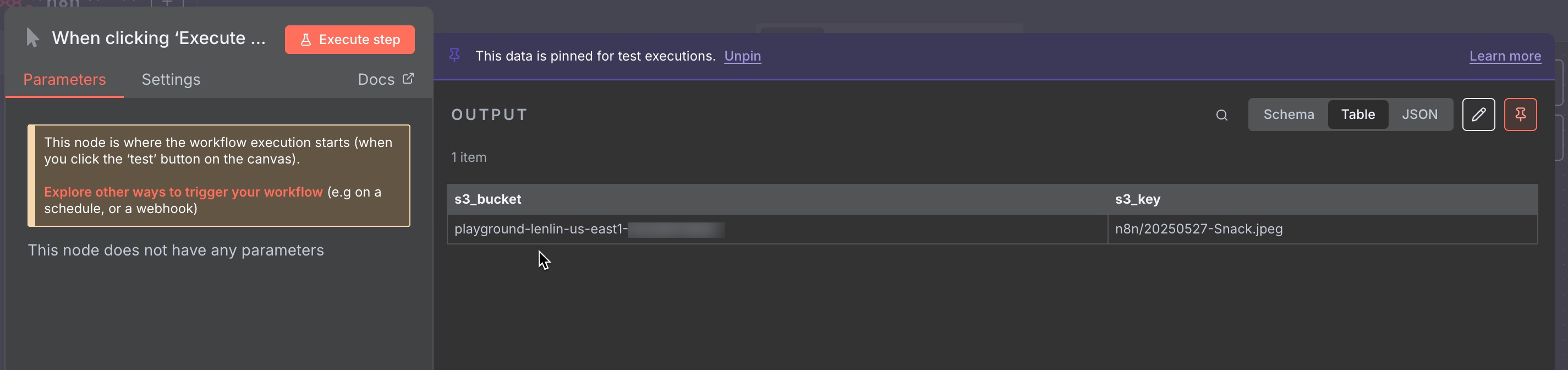
Task: Select the n8n/20250527-Snack.jpeg cell
Action: (x=1198, y=229)
